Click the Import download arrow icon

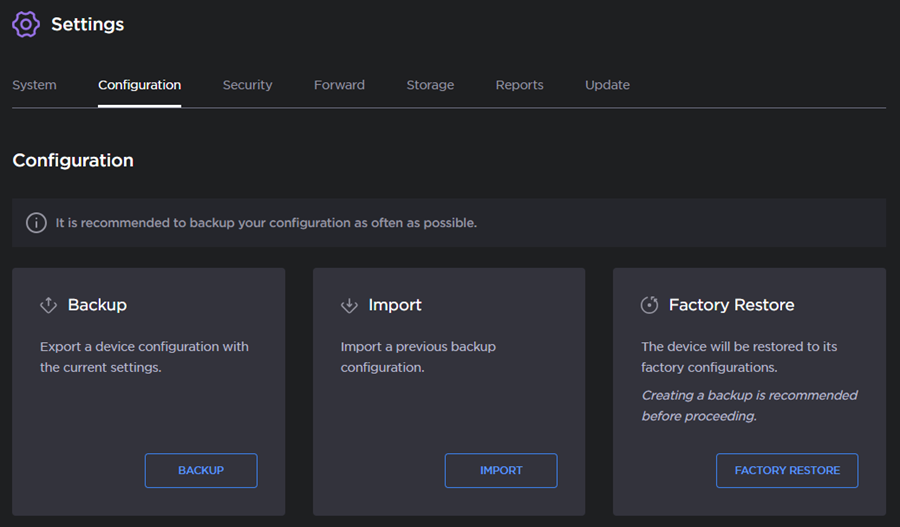point(349,306)
